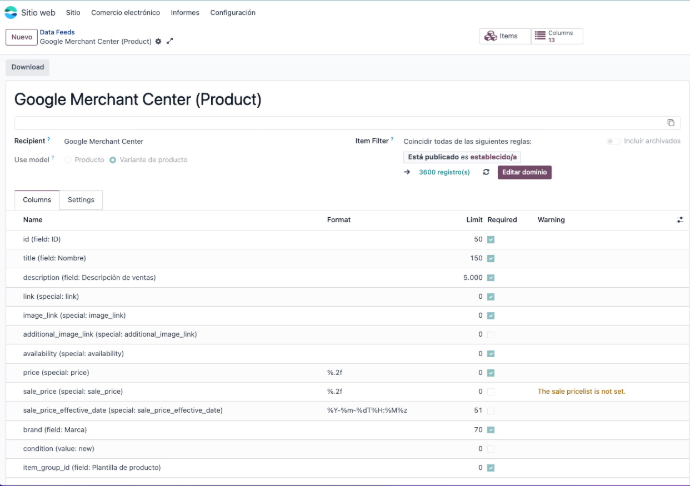The image size is (690, 486).
Task: Open the gear actions menu beside record name
Action: pyautogui.click(x=158, y=41)
